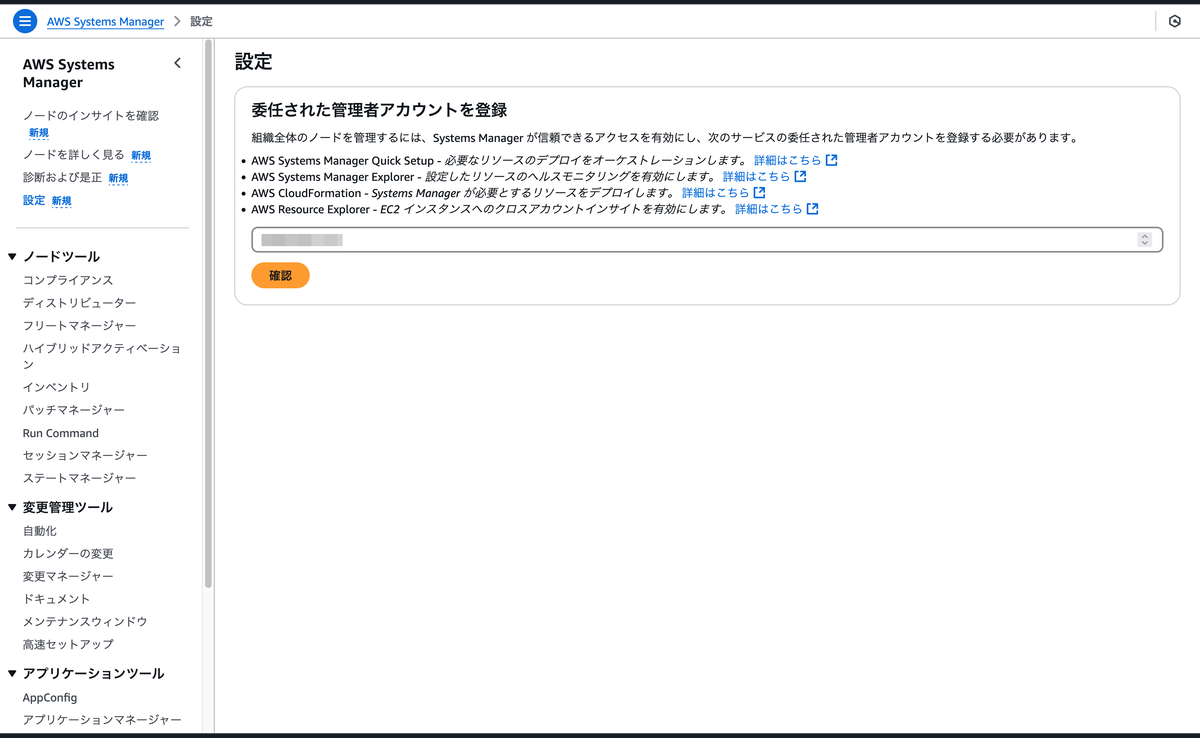Go to ハイブリッドアクティベーション
The image size is (1200, 738).
pos(102,356)
